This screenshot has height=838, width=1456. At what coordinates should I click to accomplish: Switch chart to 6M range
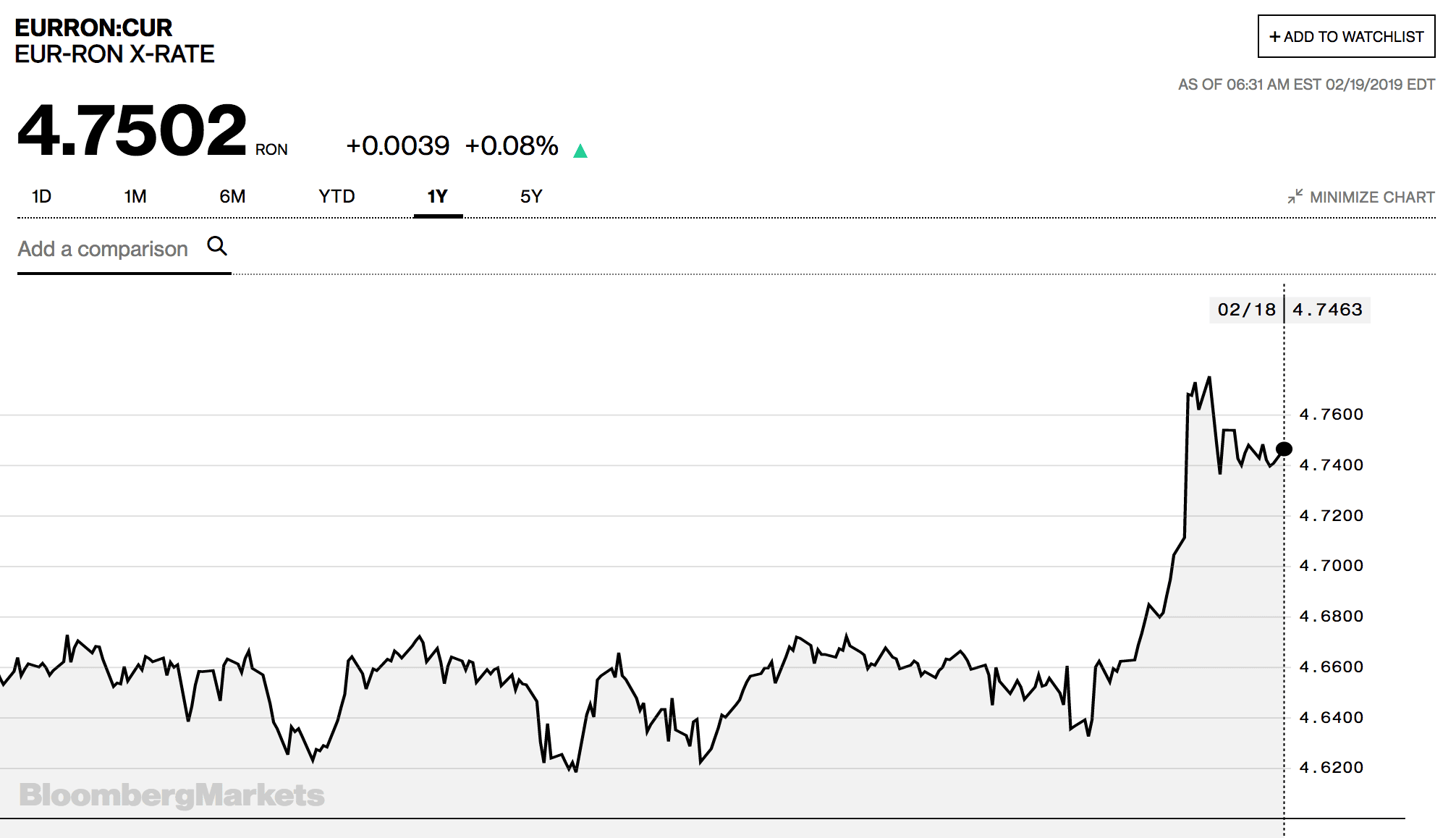pyautogui.click(x=232, y=197)
